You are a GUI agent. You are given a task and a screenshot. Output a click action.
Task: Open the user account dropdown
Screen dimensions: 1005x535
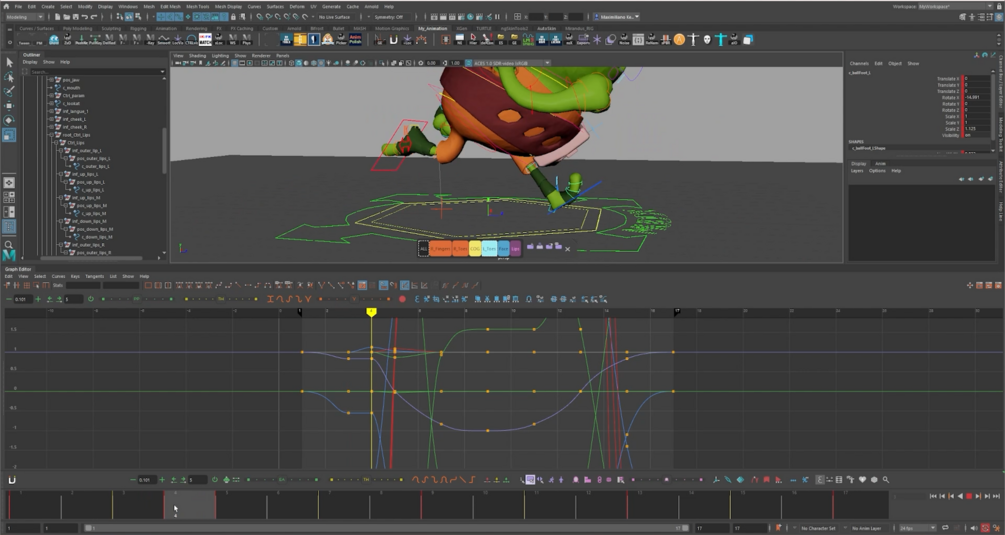point(617,17)
